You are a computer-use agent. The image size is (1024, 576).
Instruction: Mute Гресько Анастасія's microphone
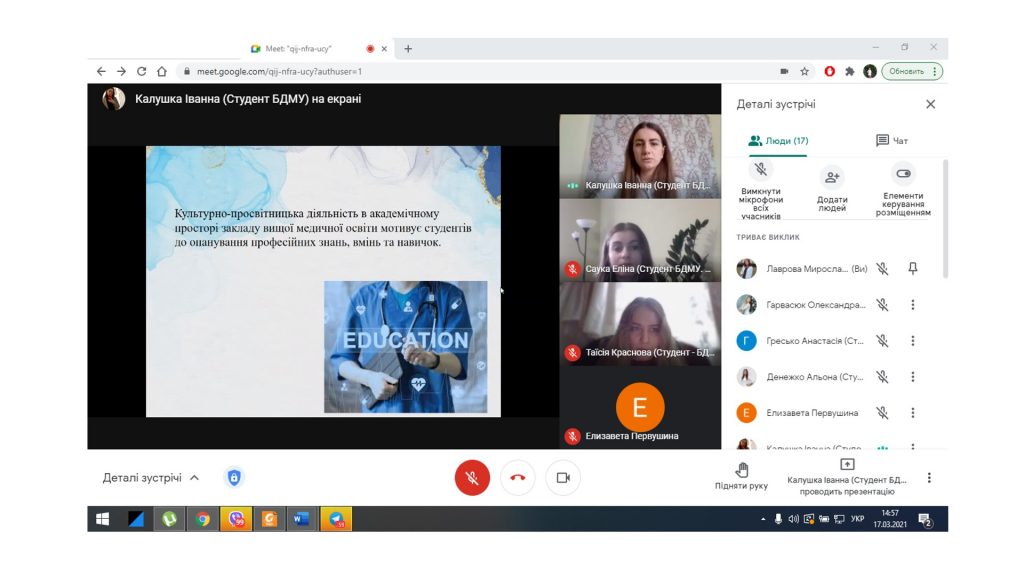882,340
